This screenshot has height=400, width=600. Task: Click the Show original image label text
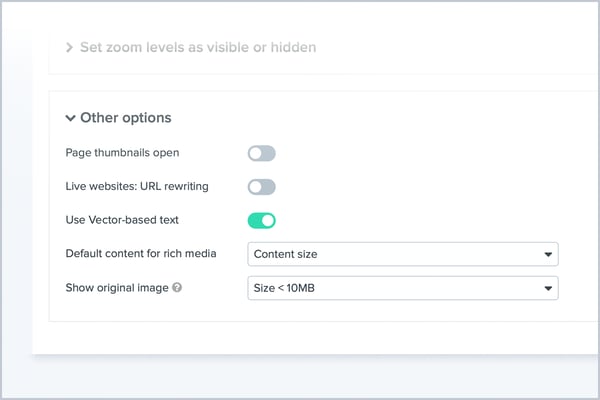pyautogui.click(x=115, y=288)
